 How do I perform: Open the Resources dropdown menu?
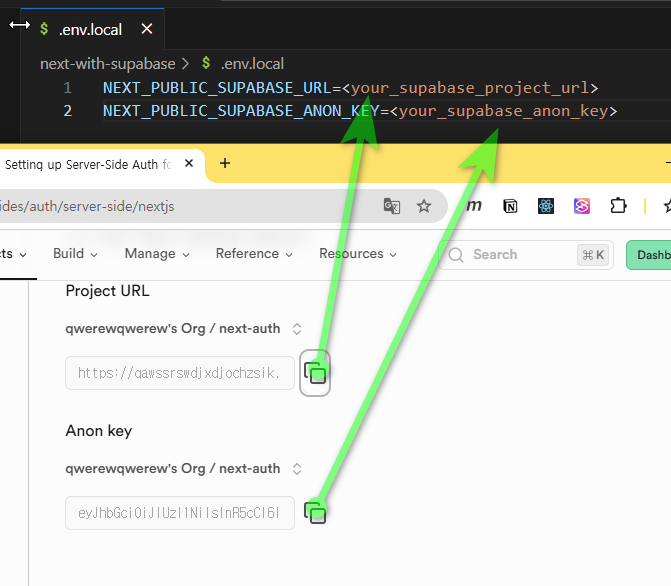tap(357, 254)
